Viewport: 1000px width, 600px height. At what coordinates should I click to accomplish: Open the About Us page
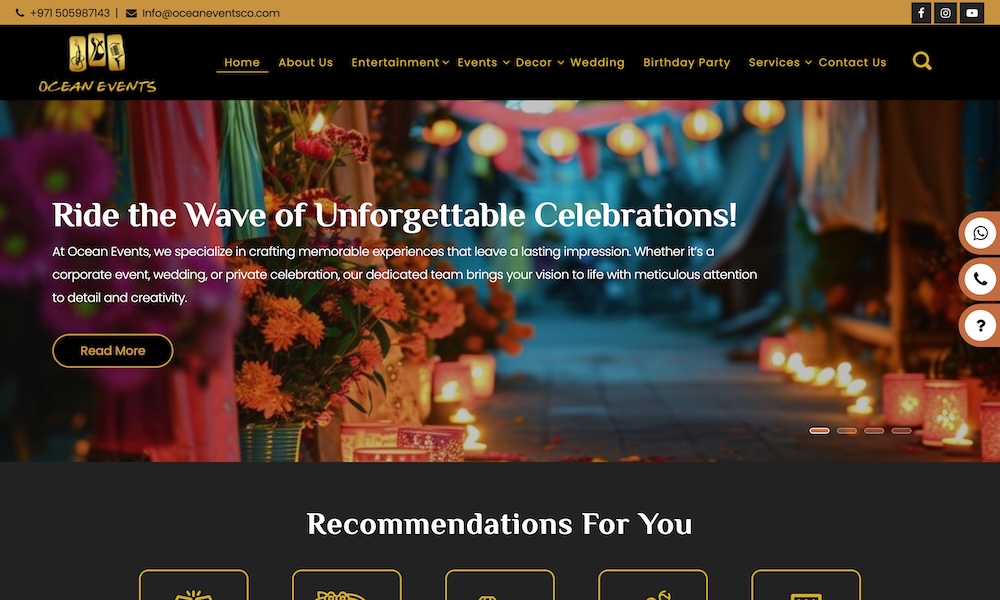(x=305, y=62)
